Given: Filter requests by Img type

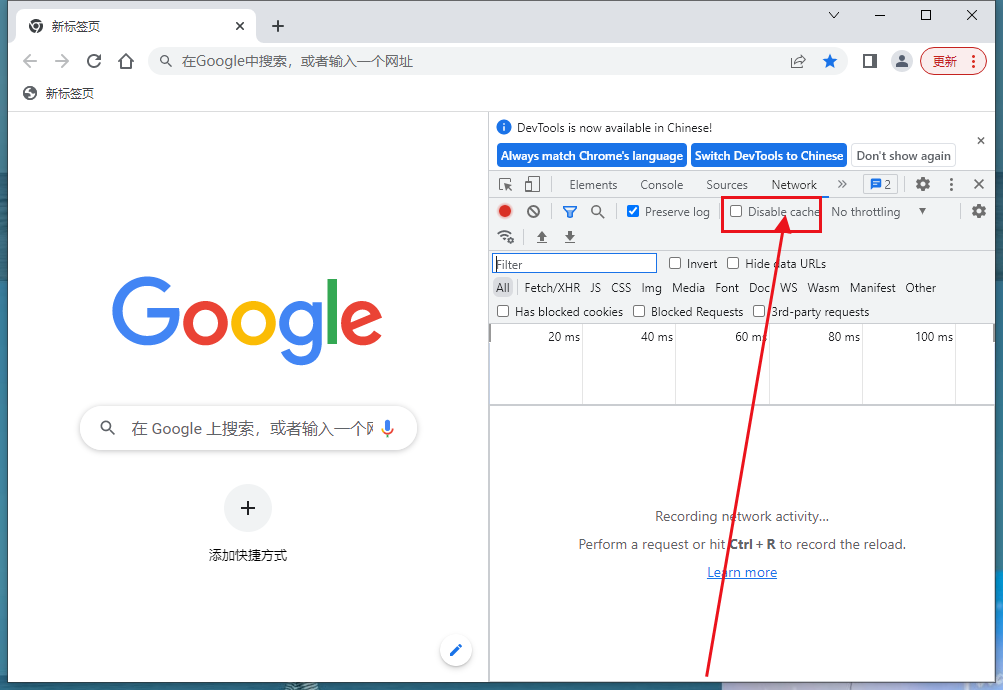Looking at the screenshot, I should point(651,288).
